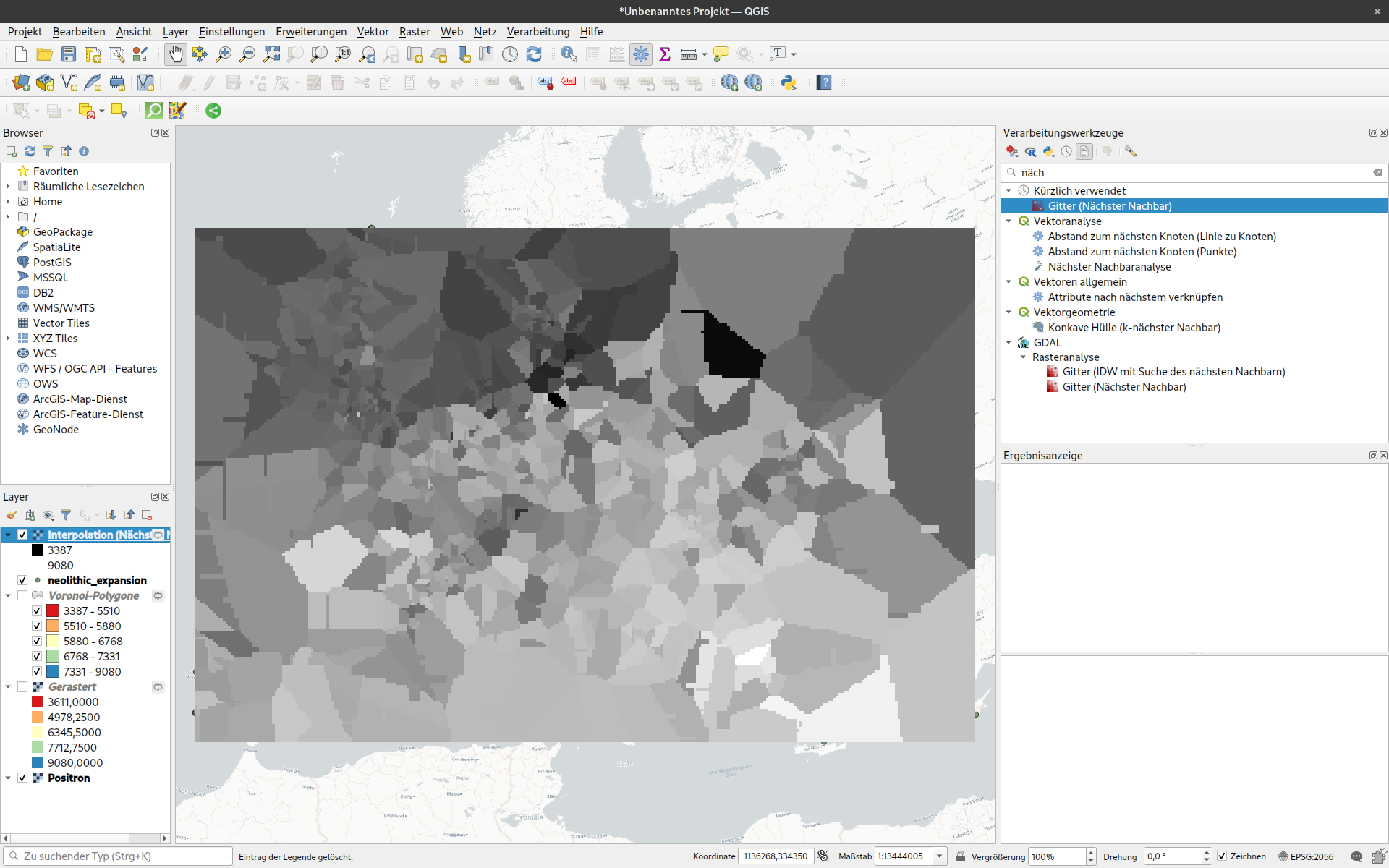The height and width of the screenshot is (868, 1389).
Task: Expand the XYZ Tiles browser entry
Action: [8, 339]
